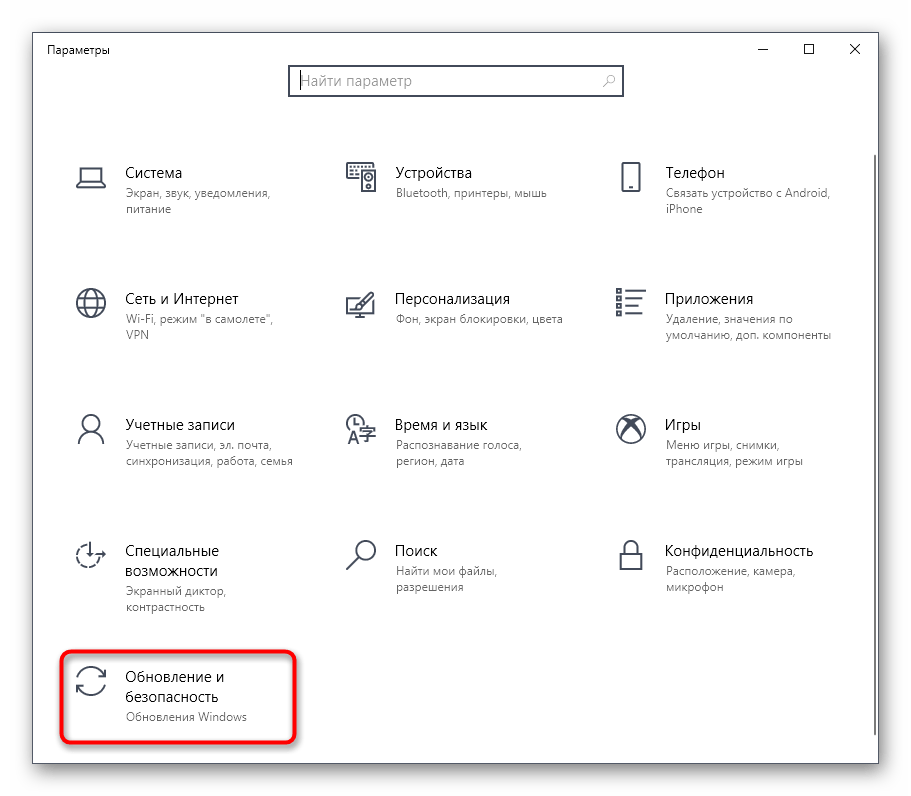
Task: Click the person icon for Учетные записи
Action: click(x=91, y=429)
